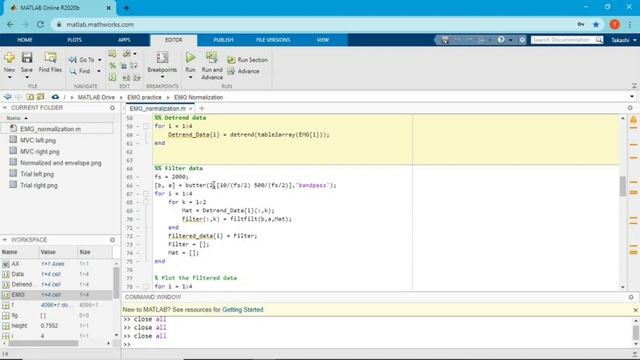Close the EMG_normalization.m editor tab
This screenshot has height=360, width=640.
191,109
